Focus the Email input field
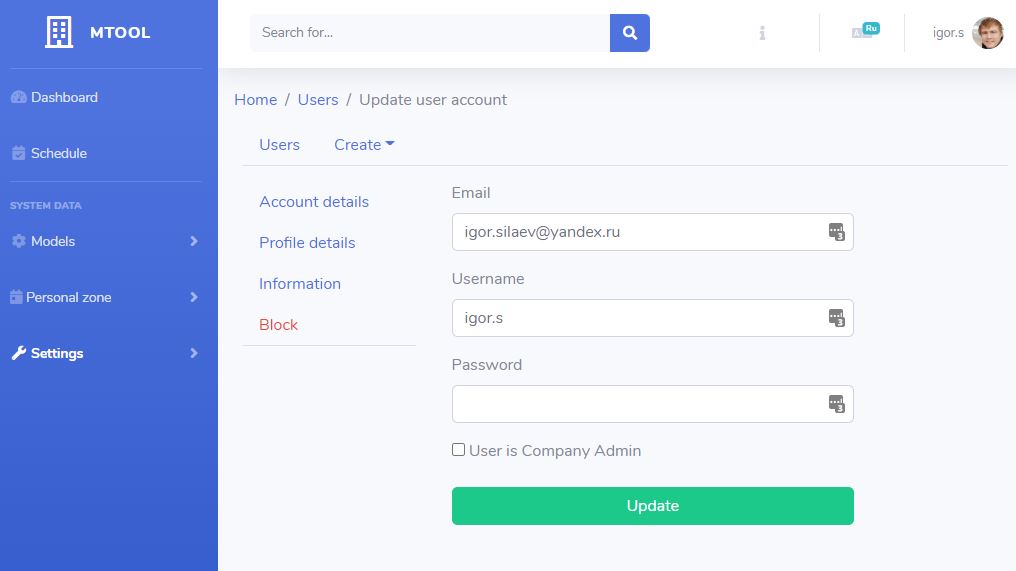Viewport: 1016px width, 571px height. click(x=652, y=232)
